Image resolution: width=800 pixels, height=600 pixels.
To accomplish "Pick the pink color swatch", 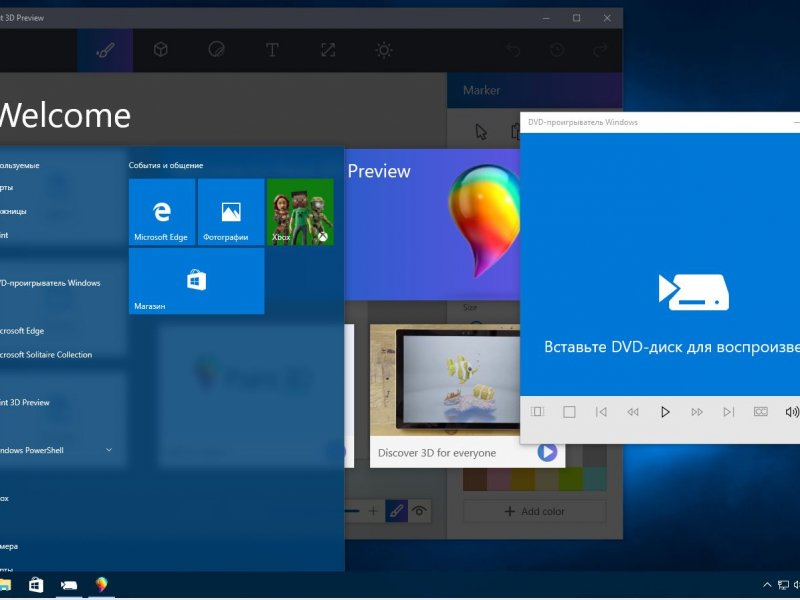I will point(499,480).
